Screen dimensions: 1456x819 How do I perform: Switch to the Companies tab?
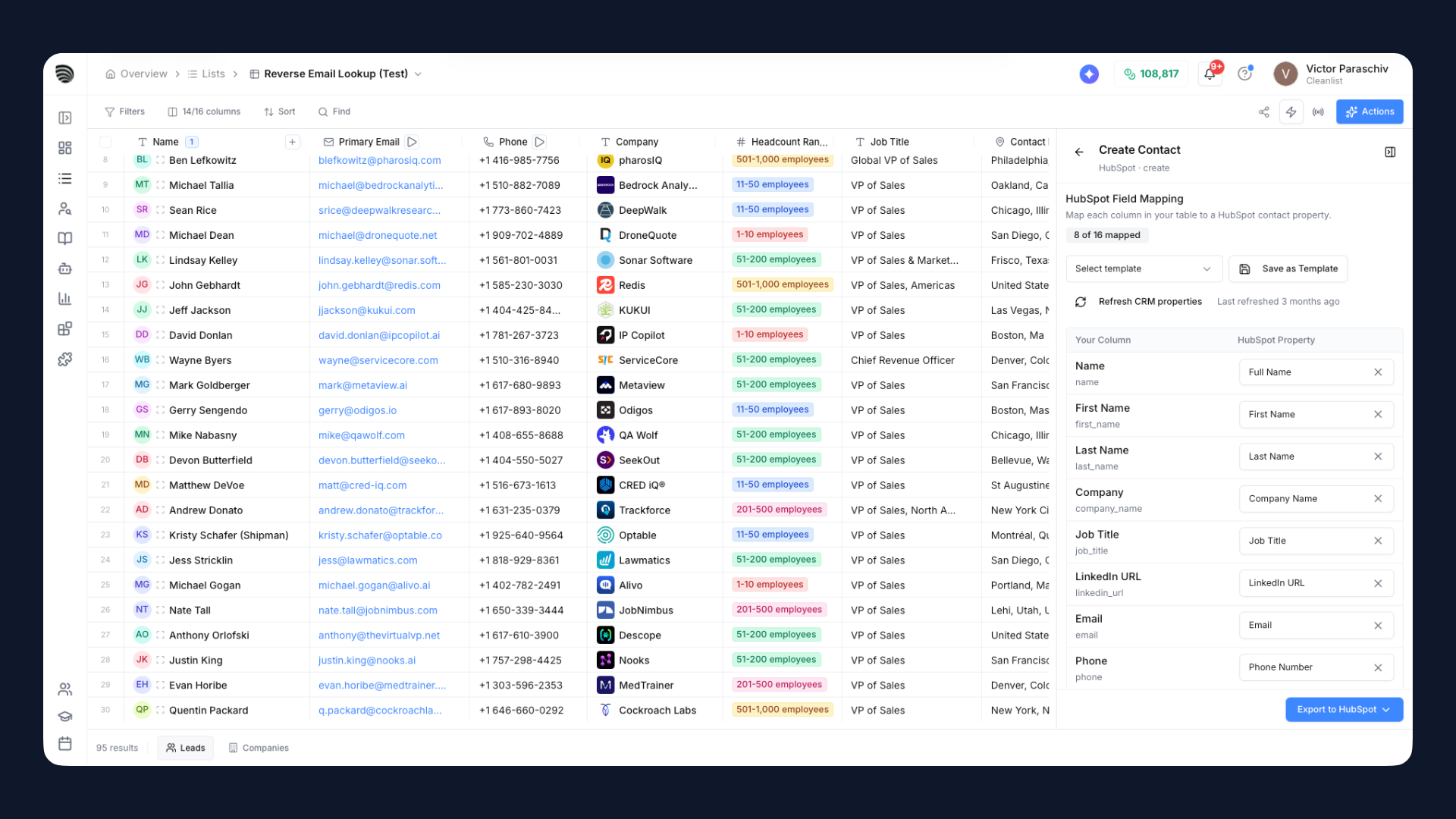(x=259, y=748)
